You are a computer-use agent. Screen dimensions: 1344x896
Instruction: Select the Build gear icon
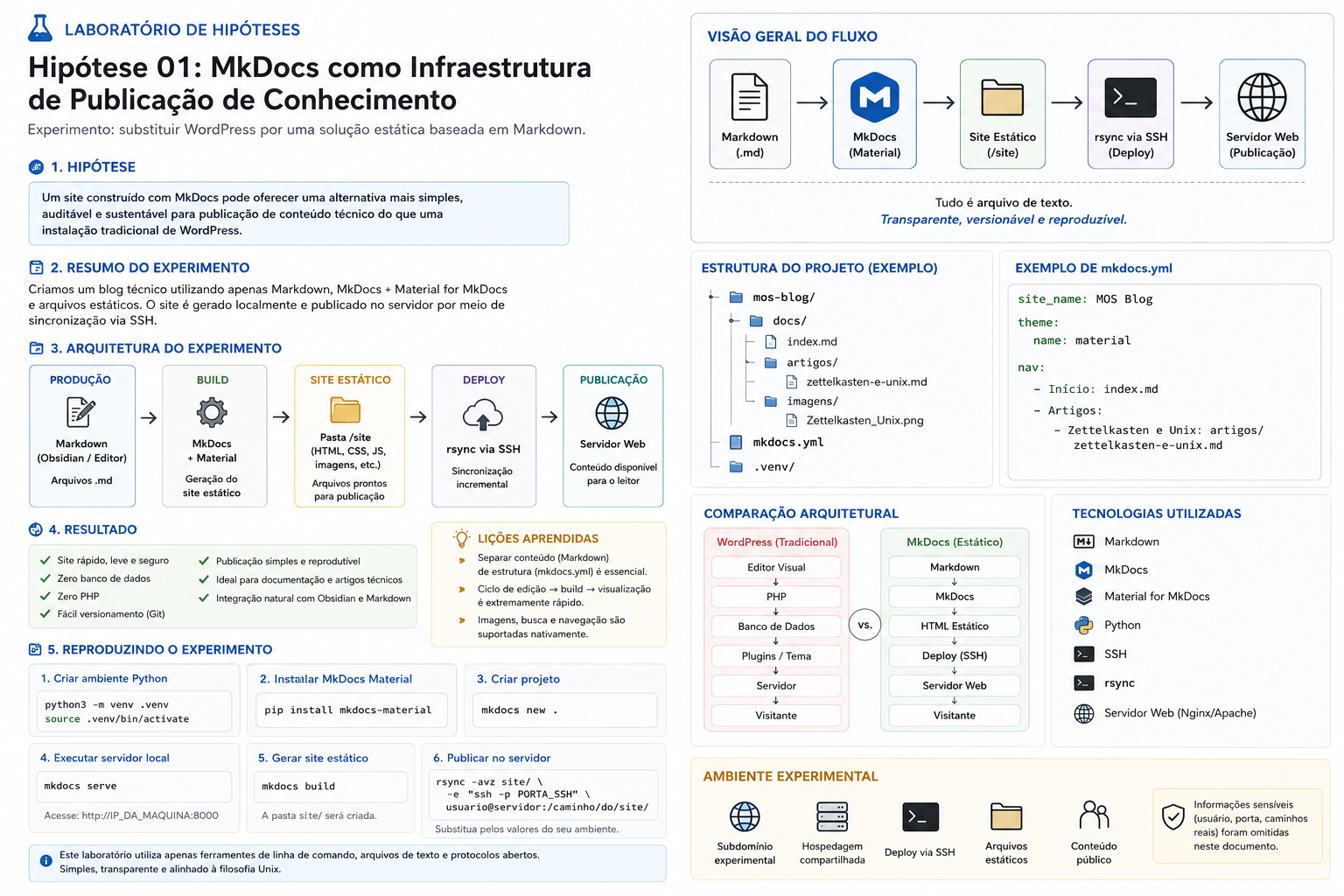point(212,412)
